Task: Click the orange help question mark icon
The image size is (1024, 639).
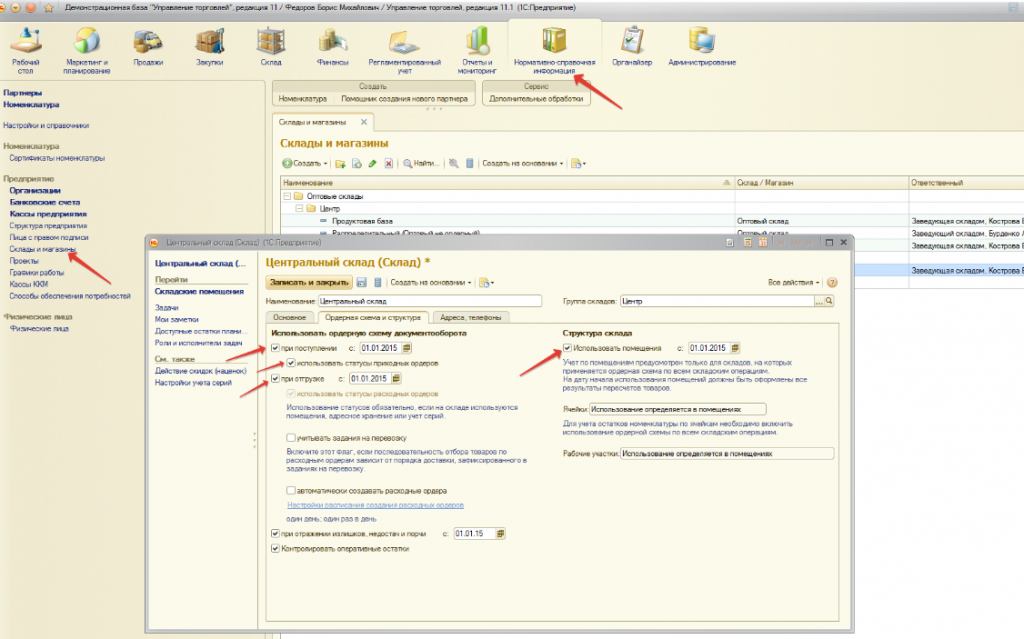Action: tap(832, 282)
